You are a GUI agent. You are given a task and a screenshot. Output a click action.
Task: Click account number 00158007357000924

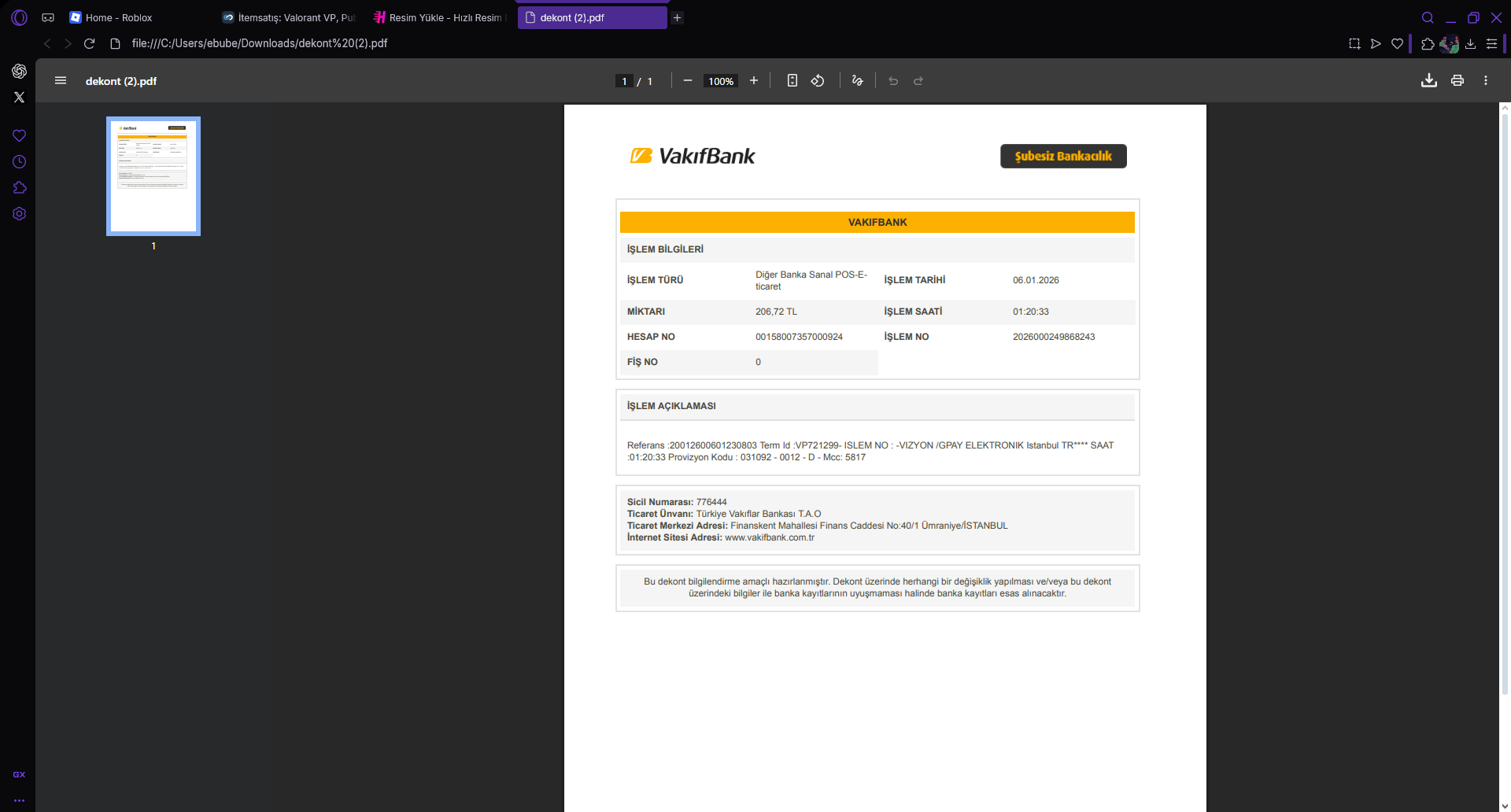click(x=799, y=337)
